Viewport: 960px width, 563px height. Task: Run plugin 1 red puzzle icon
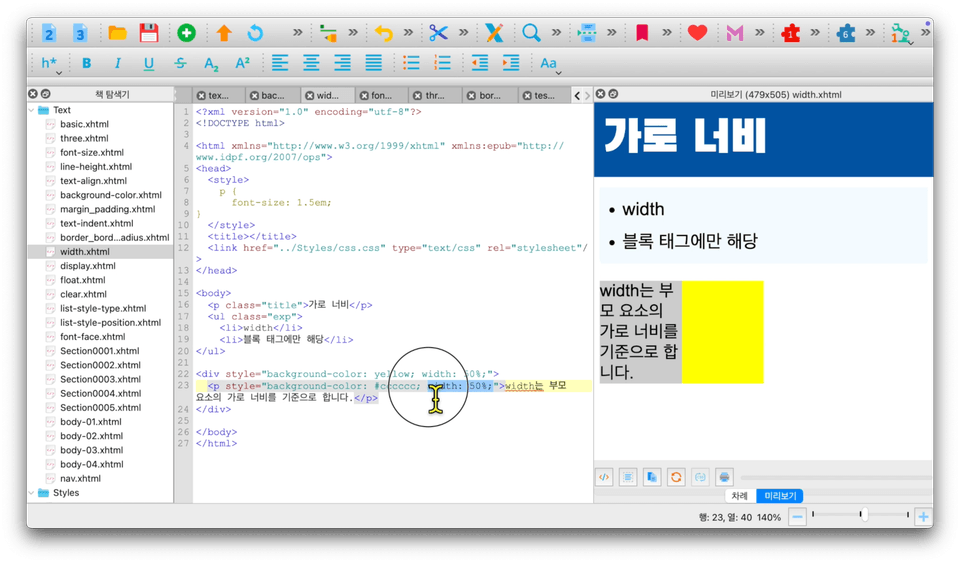tap(790, 32)
